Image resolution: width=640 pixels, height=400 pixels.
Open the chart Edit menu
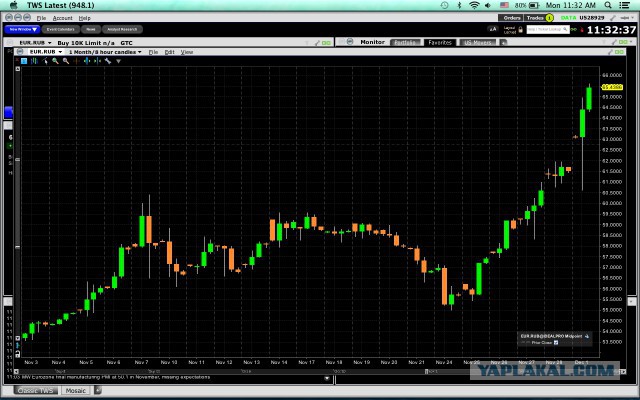(169, 52)
